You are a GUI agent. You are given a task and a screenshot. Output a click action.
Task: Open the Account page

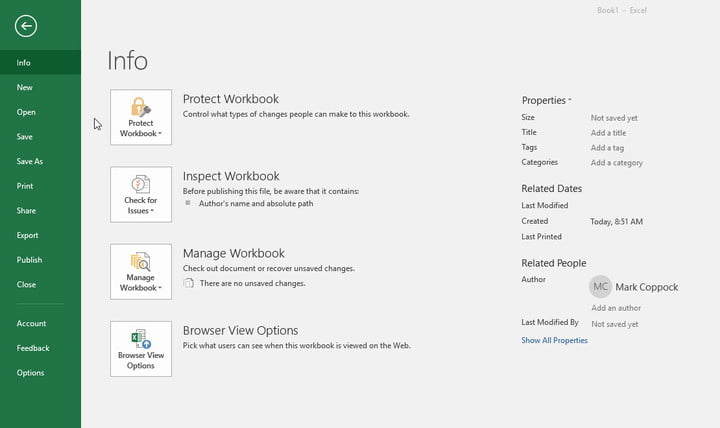point(31,323)
